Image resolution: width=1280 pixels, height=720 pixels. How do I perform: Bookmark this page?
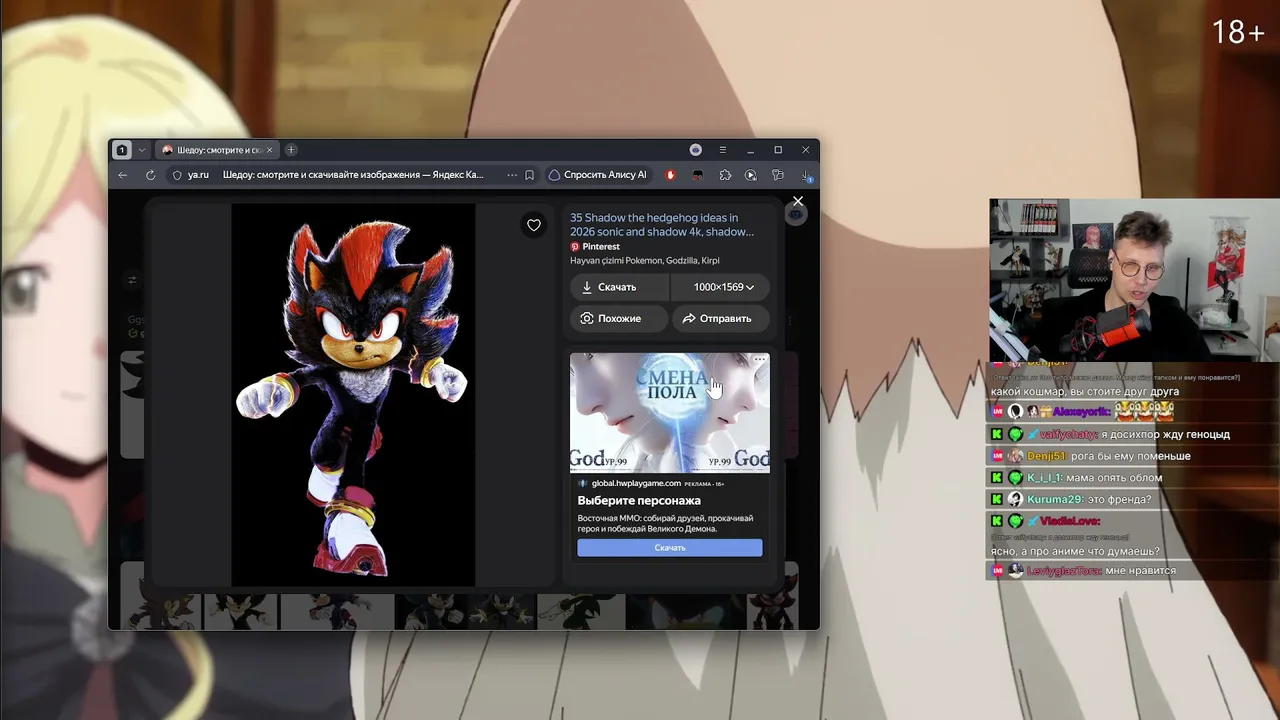529,175
